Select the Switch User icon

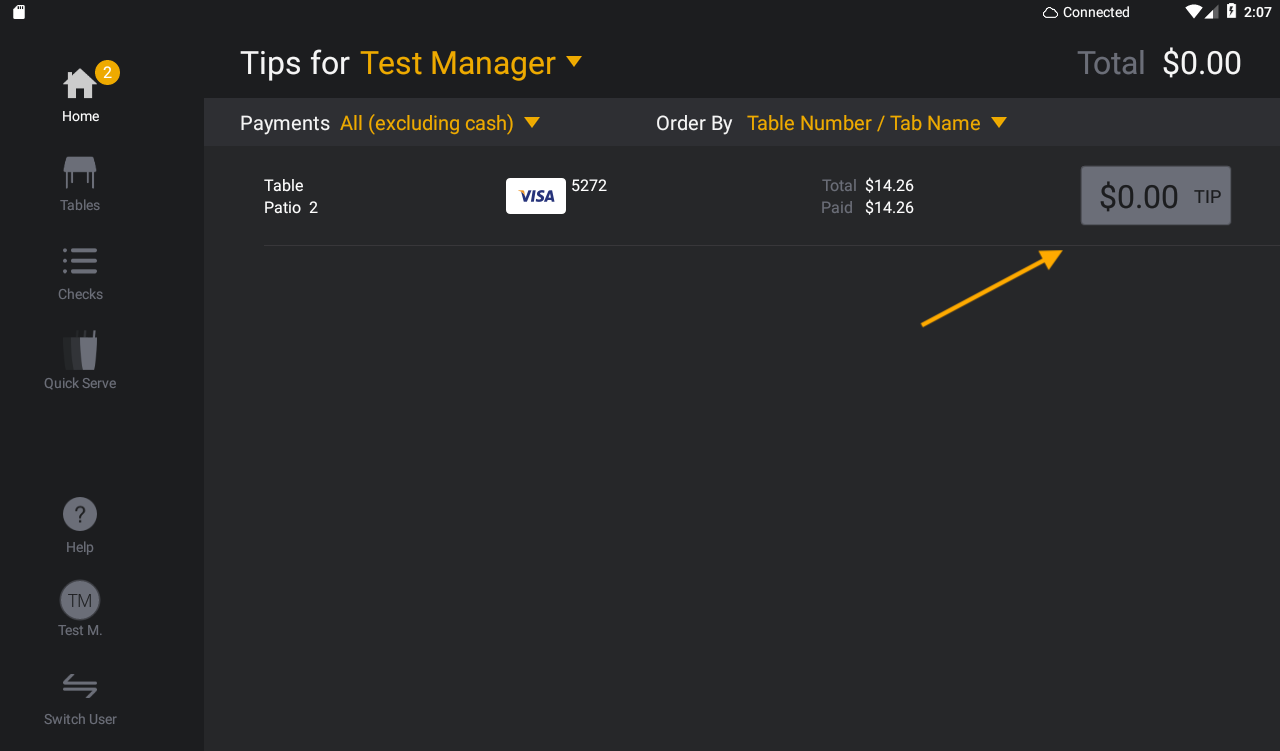(80, 686)
